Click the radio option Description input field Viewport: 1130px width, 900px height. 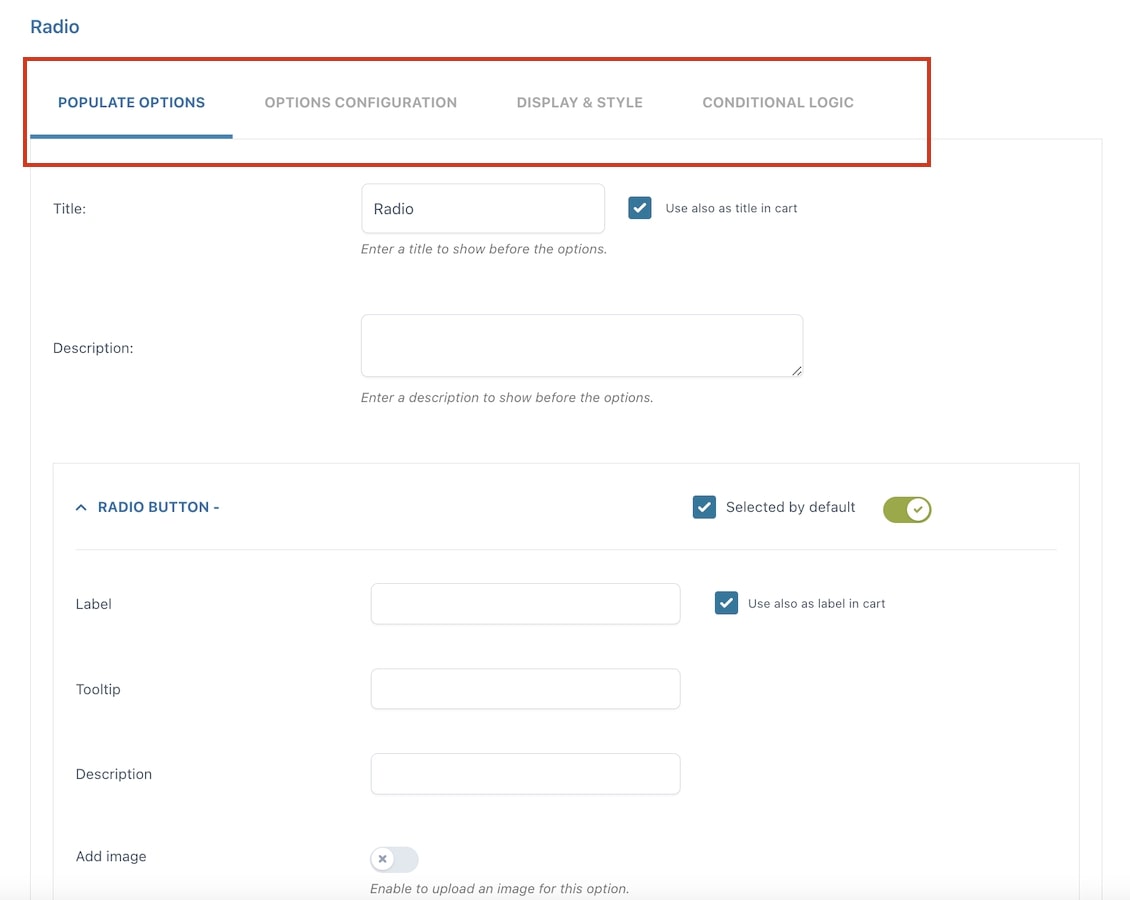[x=525, y=774]
